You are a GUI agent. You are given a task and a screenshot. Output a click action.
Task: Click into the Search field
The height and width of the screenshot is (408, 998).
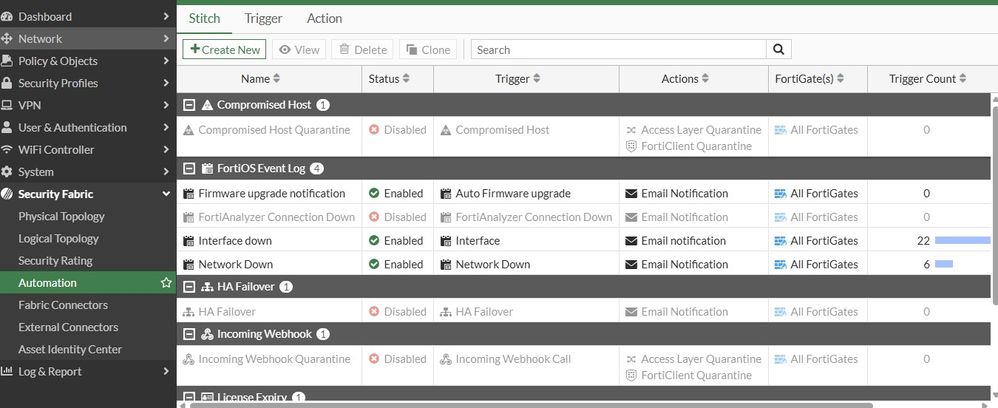tap(617, 49)
